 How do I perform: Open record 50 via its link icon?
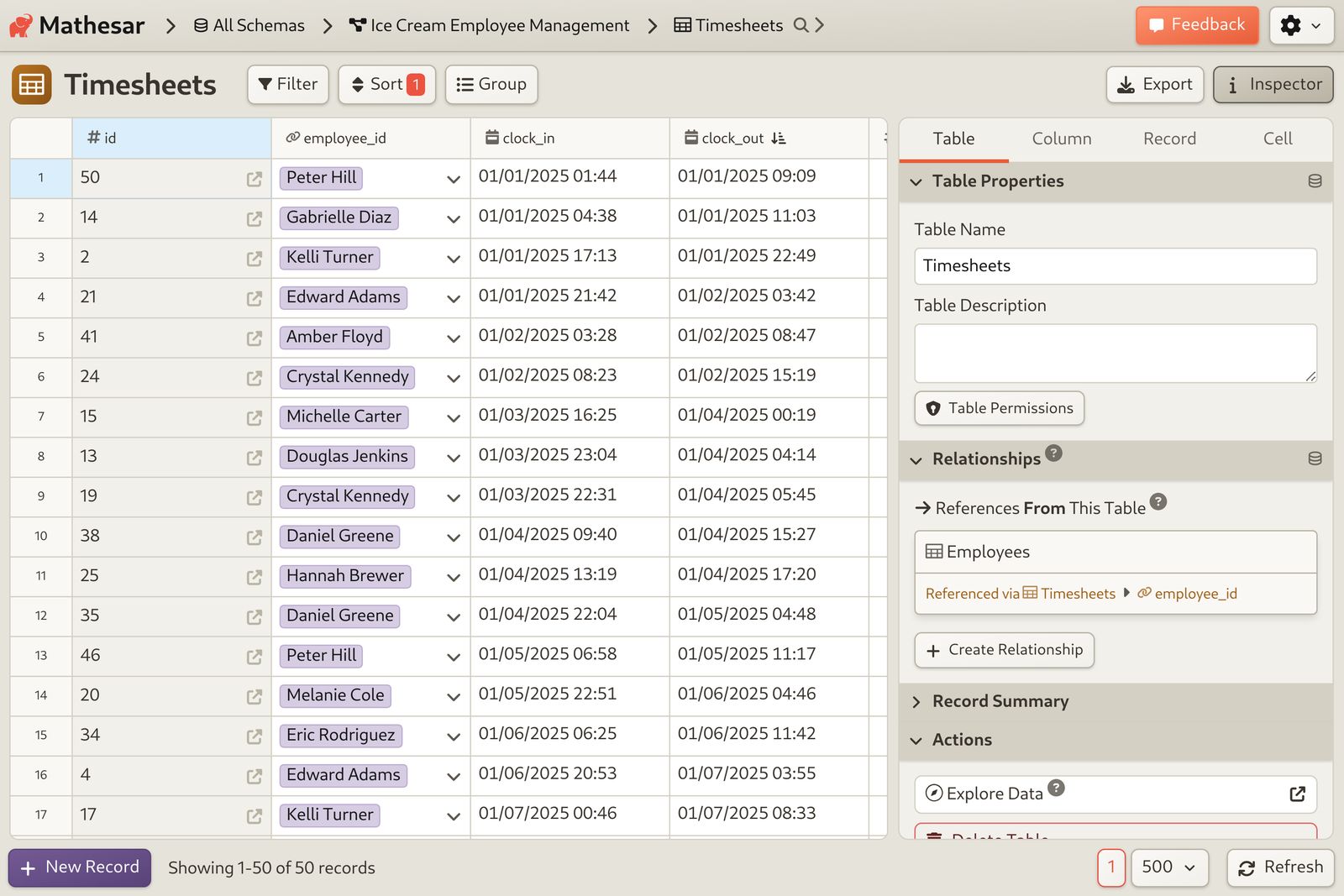pyautogui.click(x=255, y=179)
